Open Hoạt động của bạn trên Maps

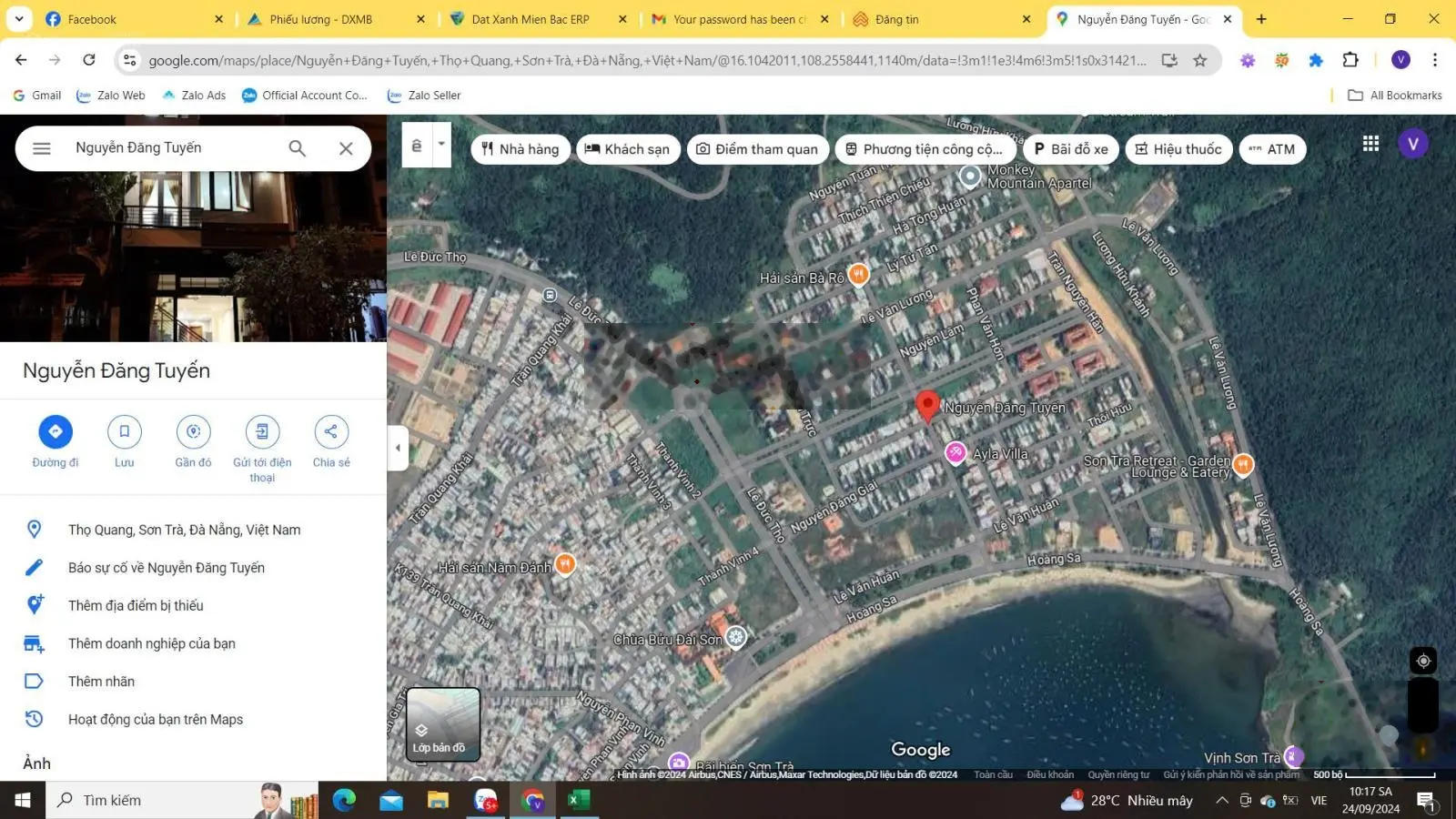[x=193, y=719]
